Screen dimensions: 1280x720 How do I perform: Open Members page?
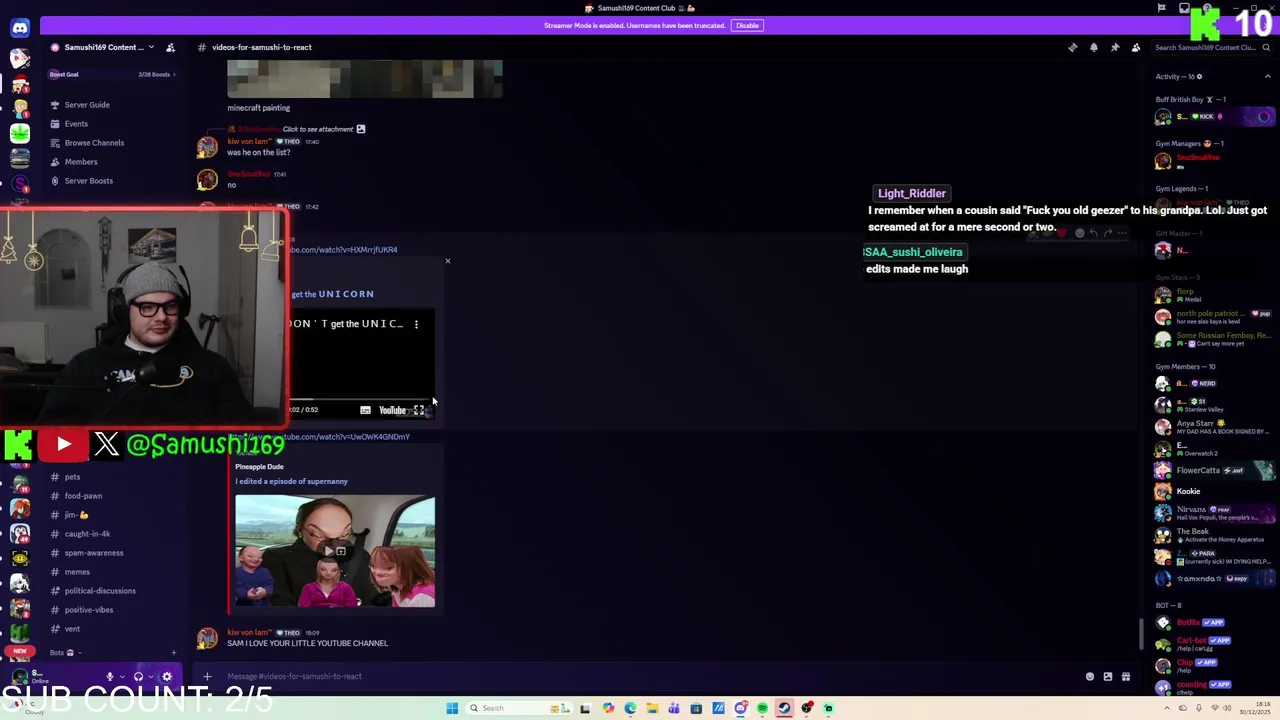81,162
